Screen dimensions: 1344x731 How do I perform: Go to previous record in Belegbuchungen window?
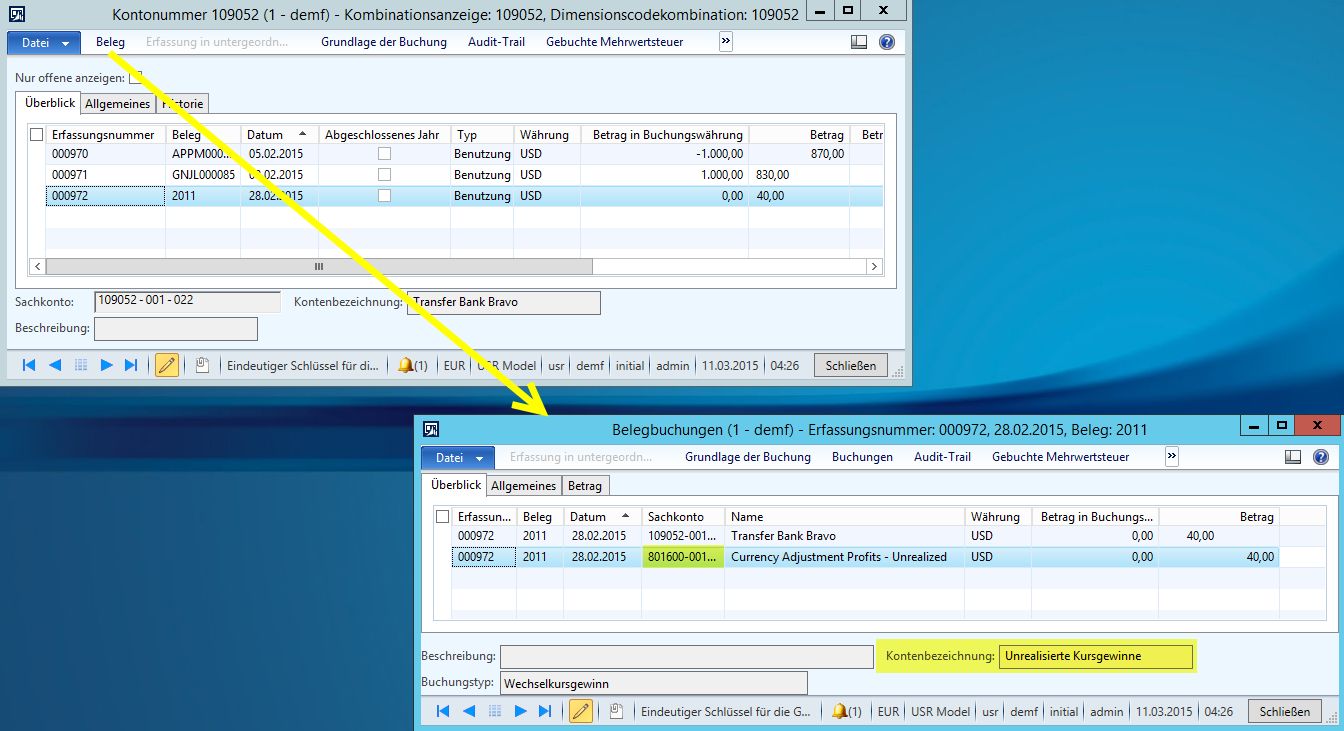(468, 712)
